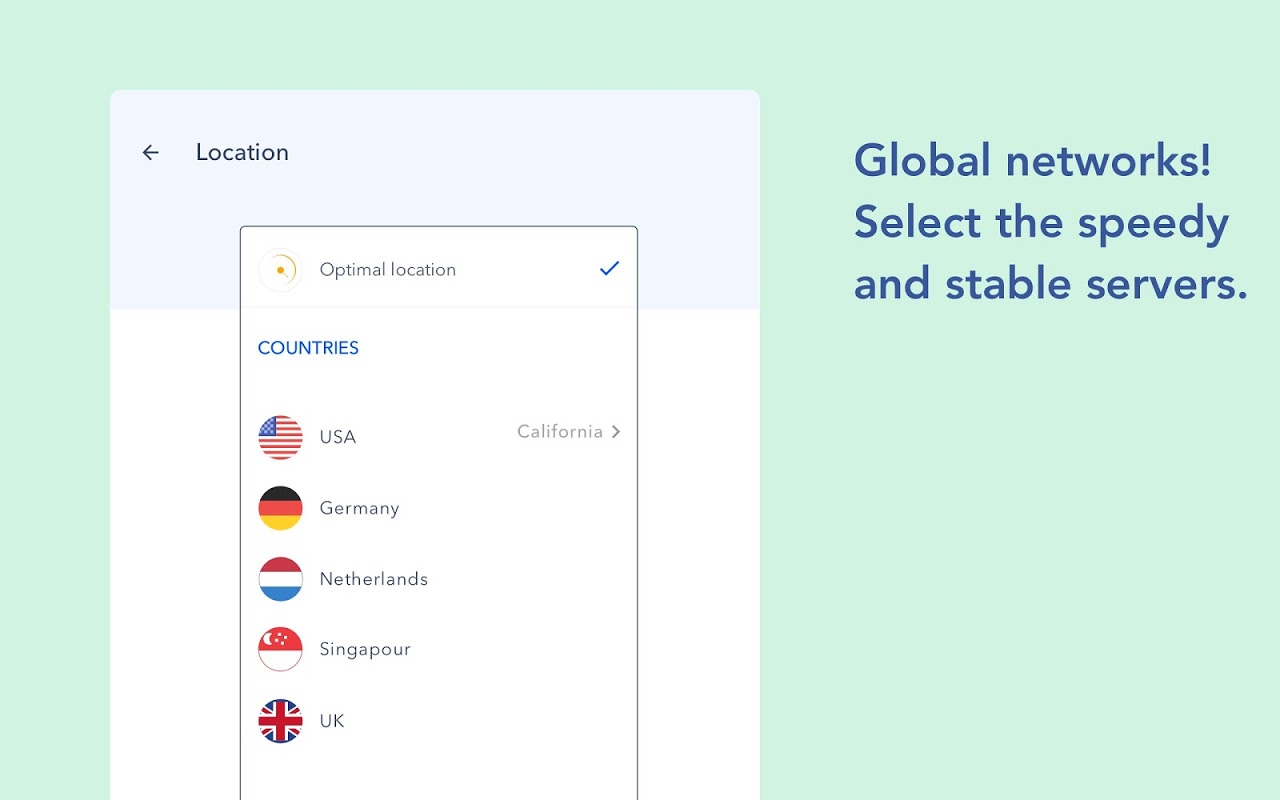Click the UK flag icon
Image resolution: width=1280 pixels, height=800 pixels.
[x=280, y=721]
